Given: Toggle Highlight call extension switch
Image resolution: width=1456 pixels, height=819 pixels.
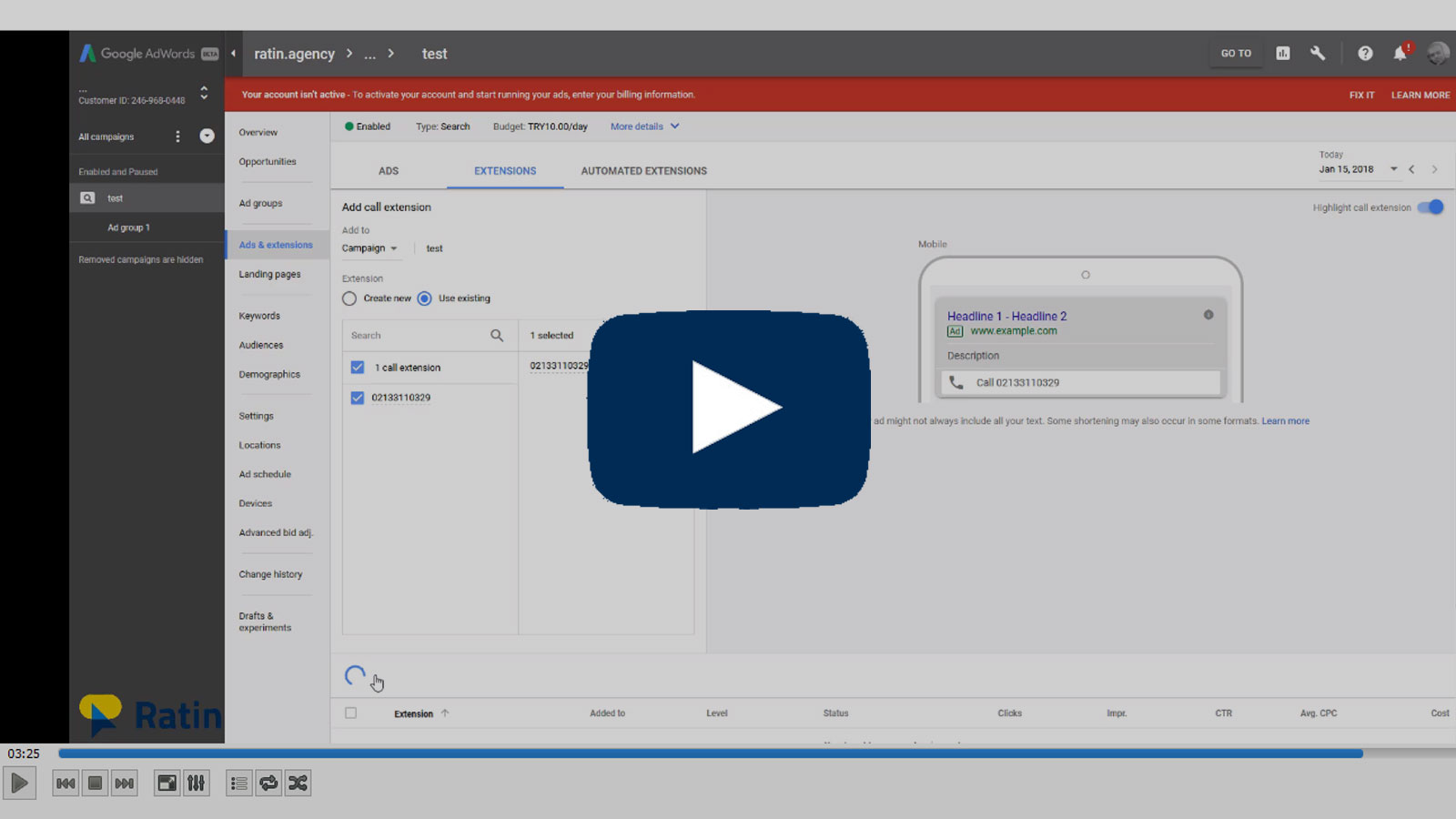Looking at the screenshot, I should click(x=1431, y=207).
